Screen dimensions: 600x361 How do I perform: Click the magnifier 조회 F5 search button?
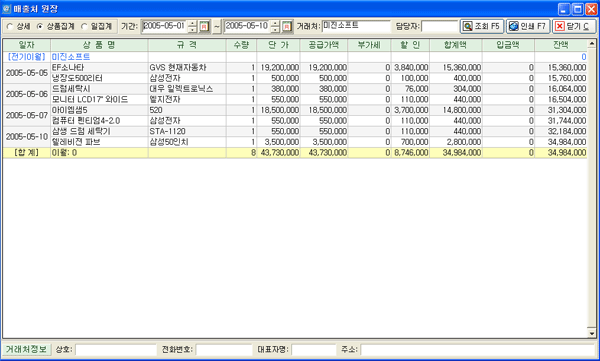[x=482, y=26]
